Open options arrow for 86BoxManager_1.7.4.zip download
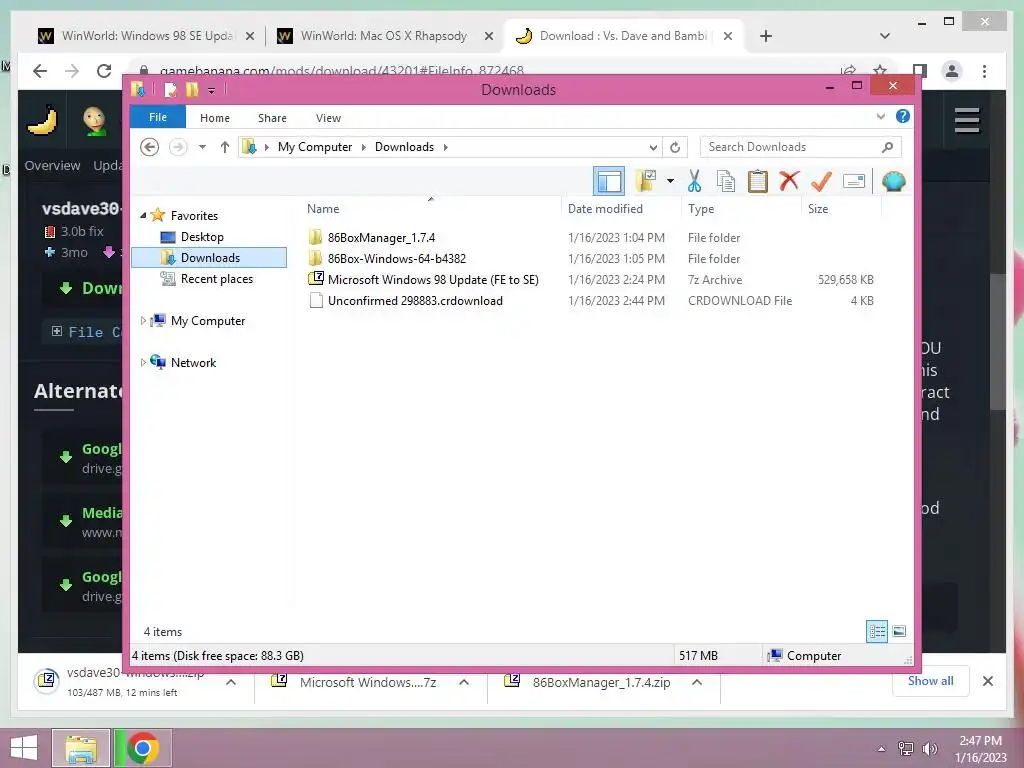 [697, 682]
